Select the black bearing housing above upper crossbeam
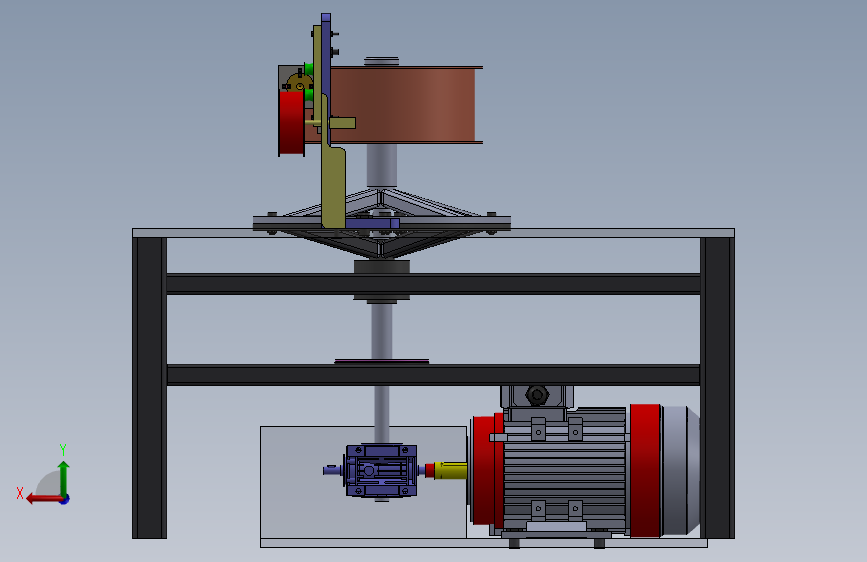Image resolution: width=867 pixels, height=562 pixels. tap(382, 267)
